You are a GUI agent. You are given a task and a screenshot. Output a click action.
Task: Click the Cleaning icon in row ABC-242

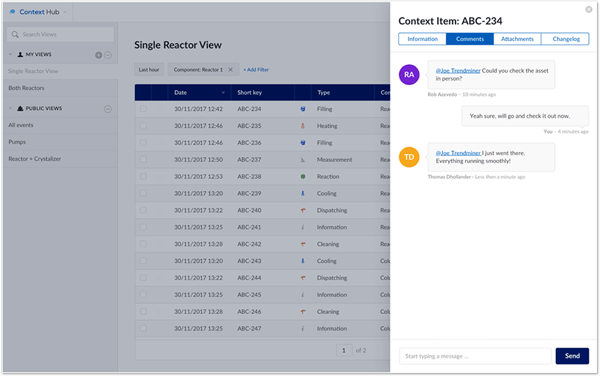[303, 244]
